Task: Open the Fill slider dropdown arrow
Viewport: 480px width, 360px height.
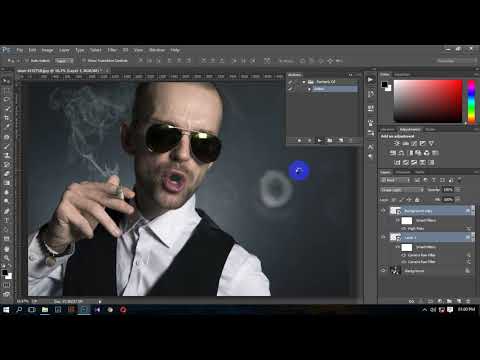Action: coord(457,199)
